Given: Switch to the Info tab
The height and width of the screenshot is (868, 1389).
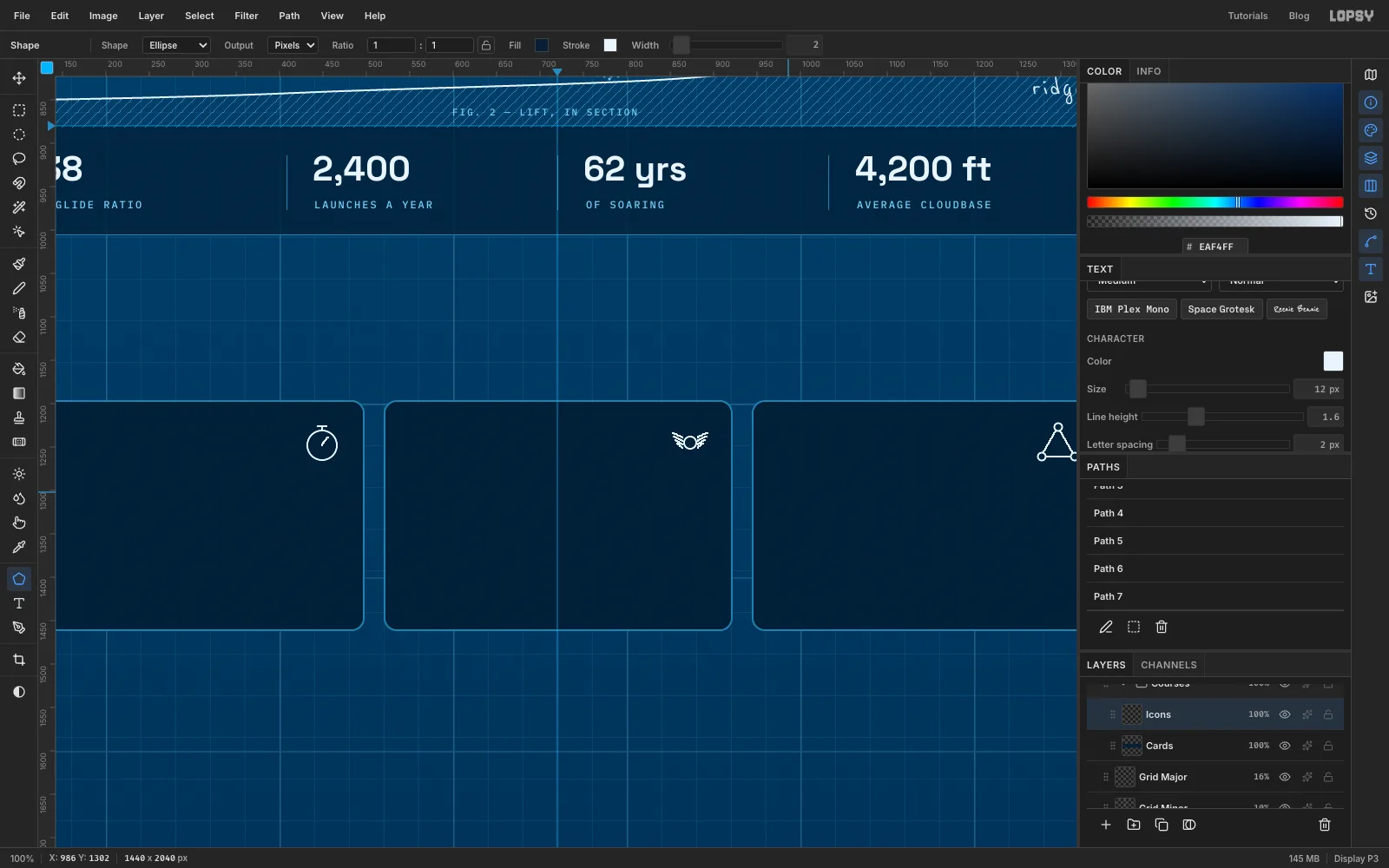Looking at the screenshot, I should tap(1149, 71).
